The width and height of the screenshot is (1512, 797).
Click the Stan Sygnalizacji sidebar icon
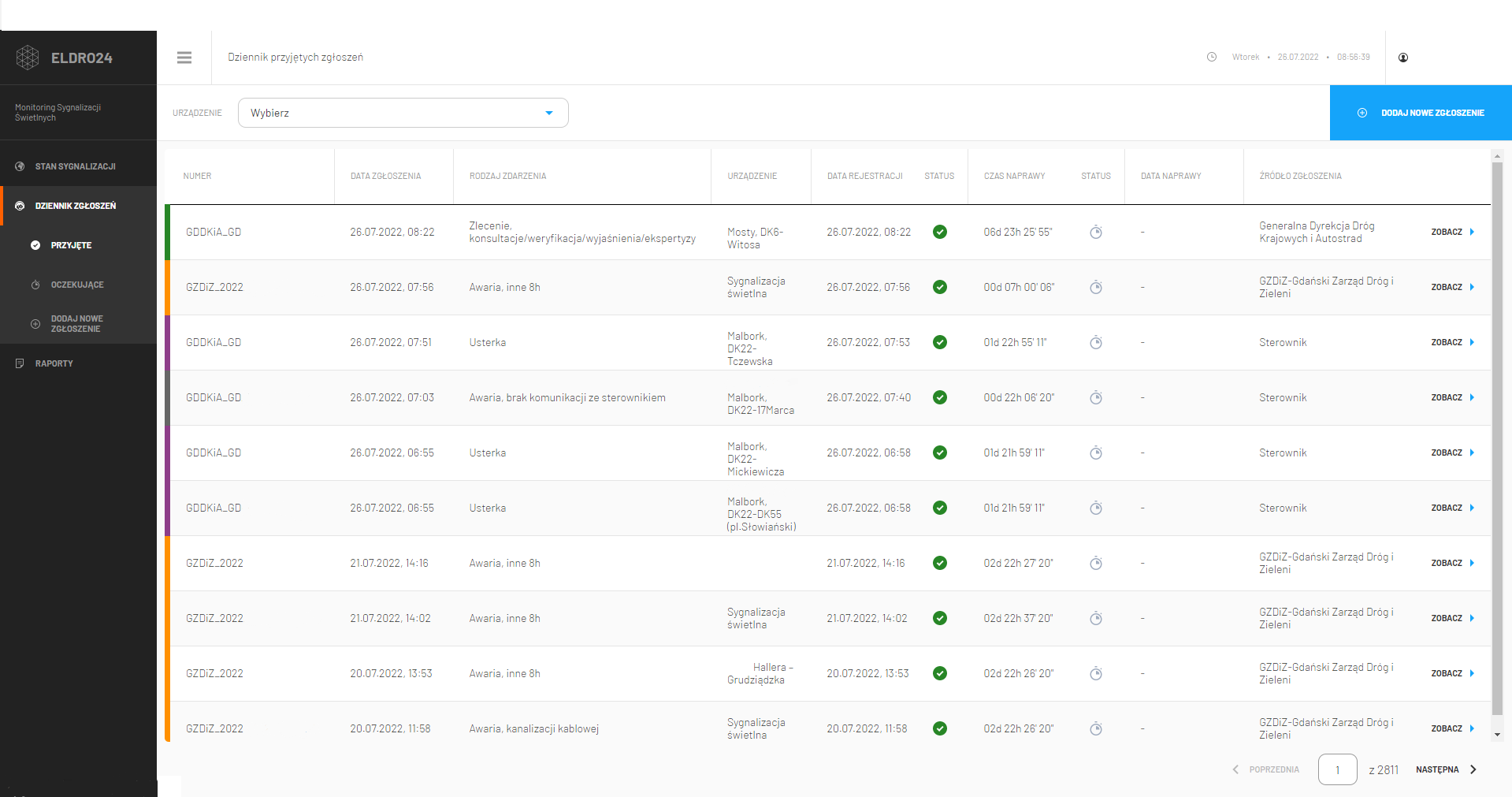pos(20,166)
